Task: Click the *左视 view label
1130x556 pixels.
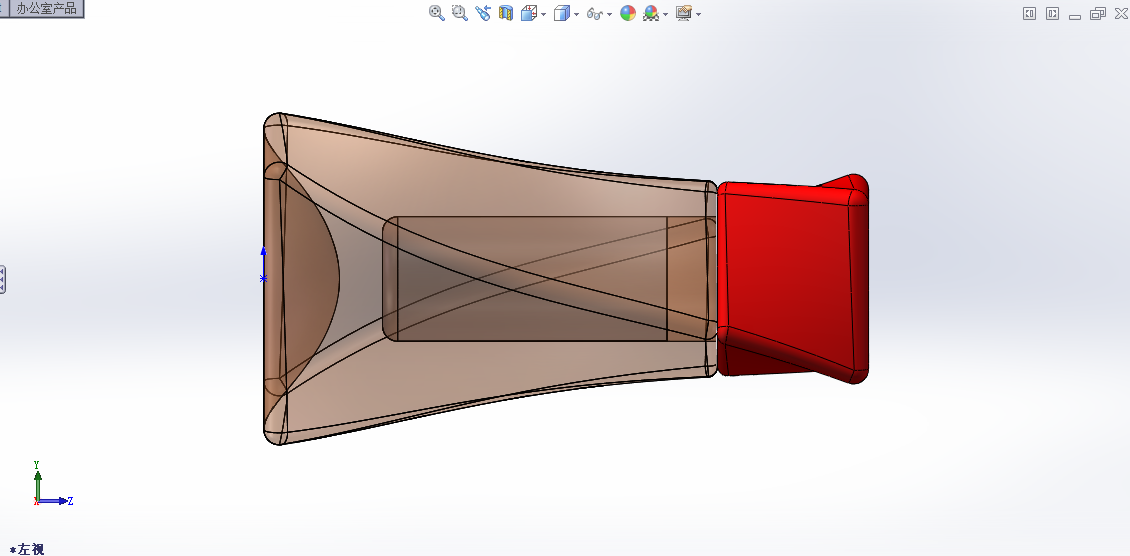Action: coord(27,550)
